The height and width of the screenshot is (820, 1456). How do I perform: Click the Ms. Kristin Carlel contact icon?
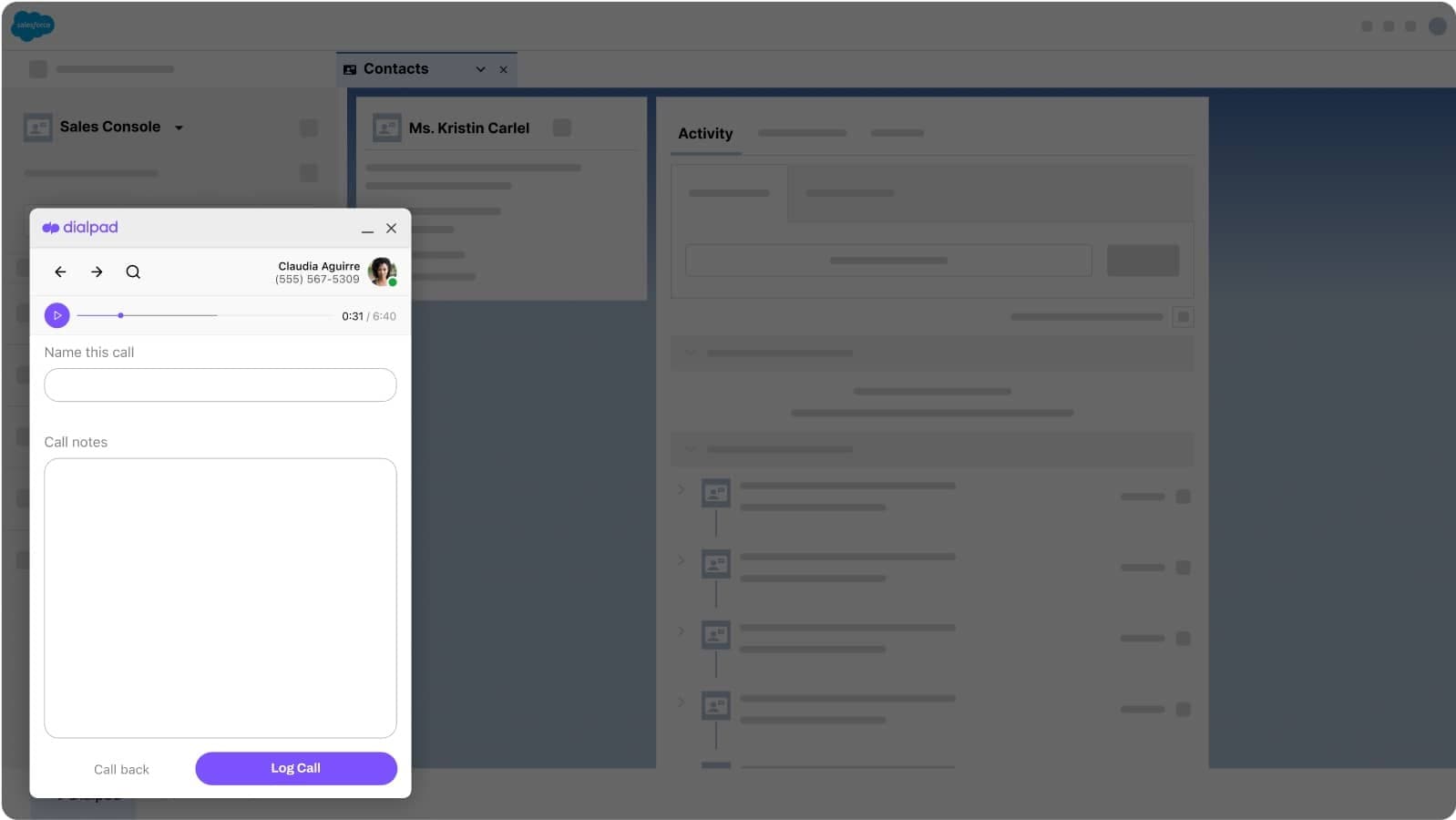click(386, 128)
